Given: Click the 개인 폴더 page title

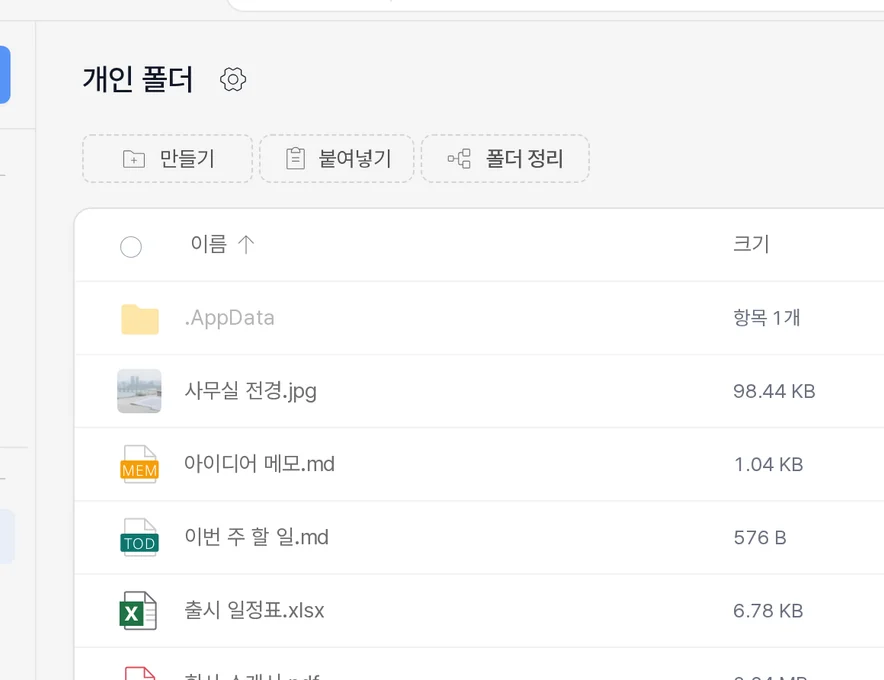Looking at the screenshot, I should pyautogui.click(x=138, y=80).
